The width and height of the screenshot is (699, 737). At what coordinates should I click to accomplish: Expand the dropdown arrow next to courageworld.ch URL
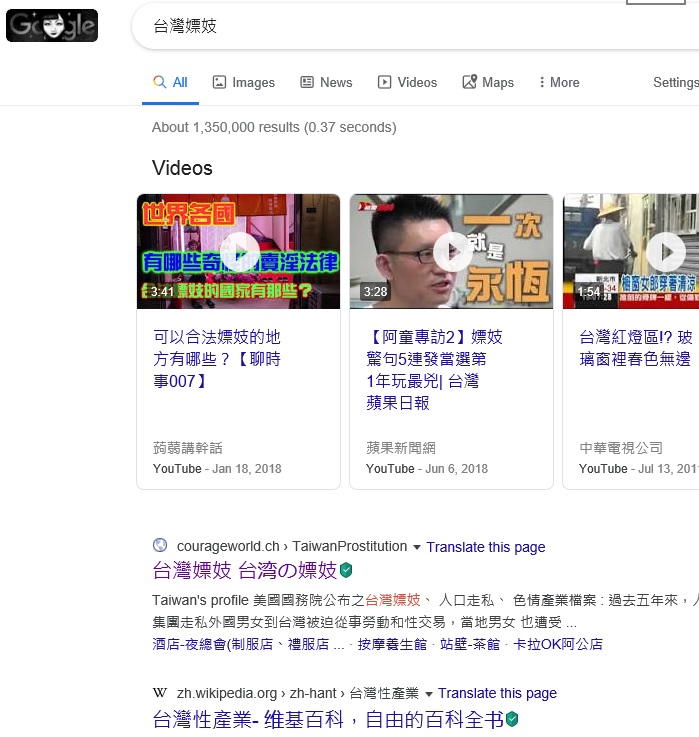coord(417,547)
